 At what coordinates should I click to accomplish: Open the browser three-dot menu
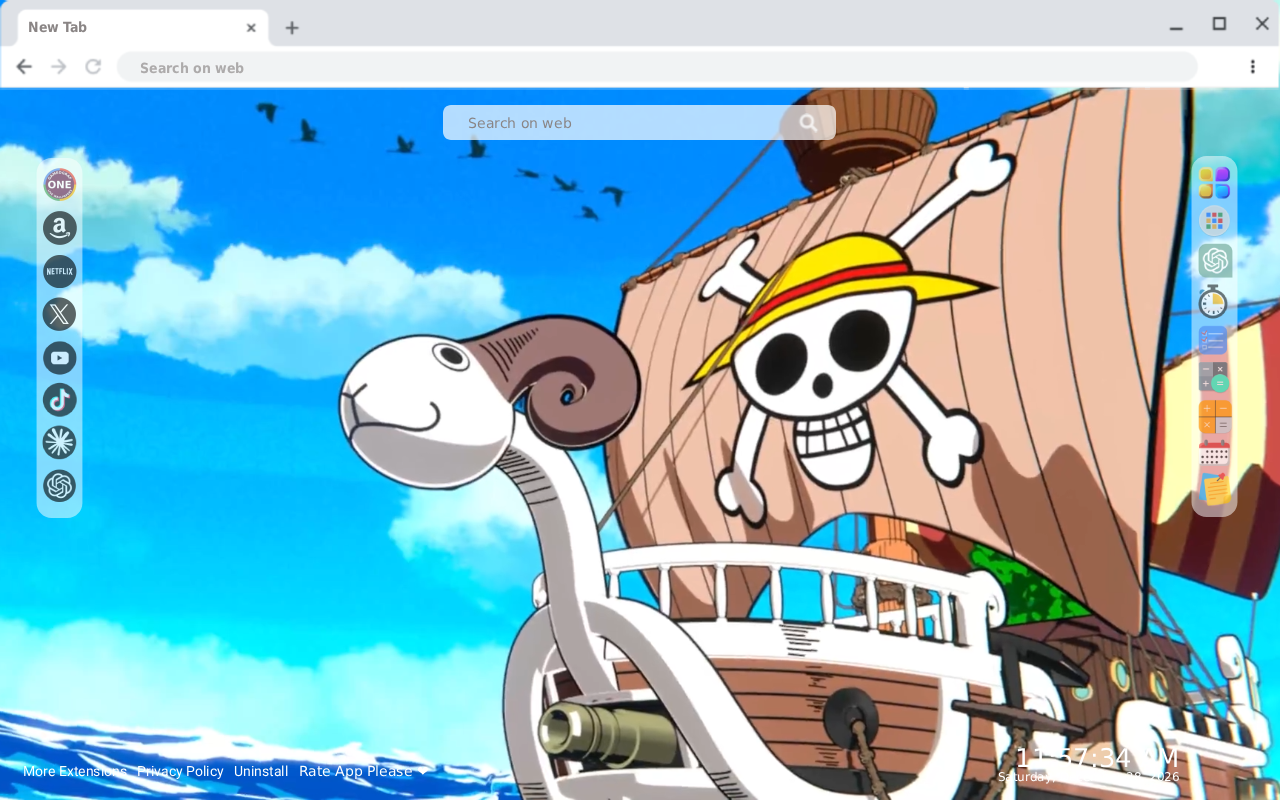tap(1252, 67)
